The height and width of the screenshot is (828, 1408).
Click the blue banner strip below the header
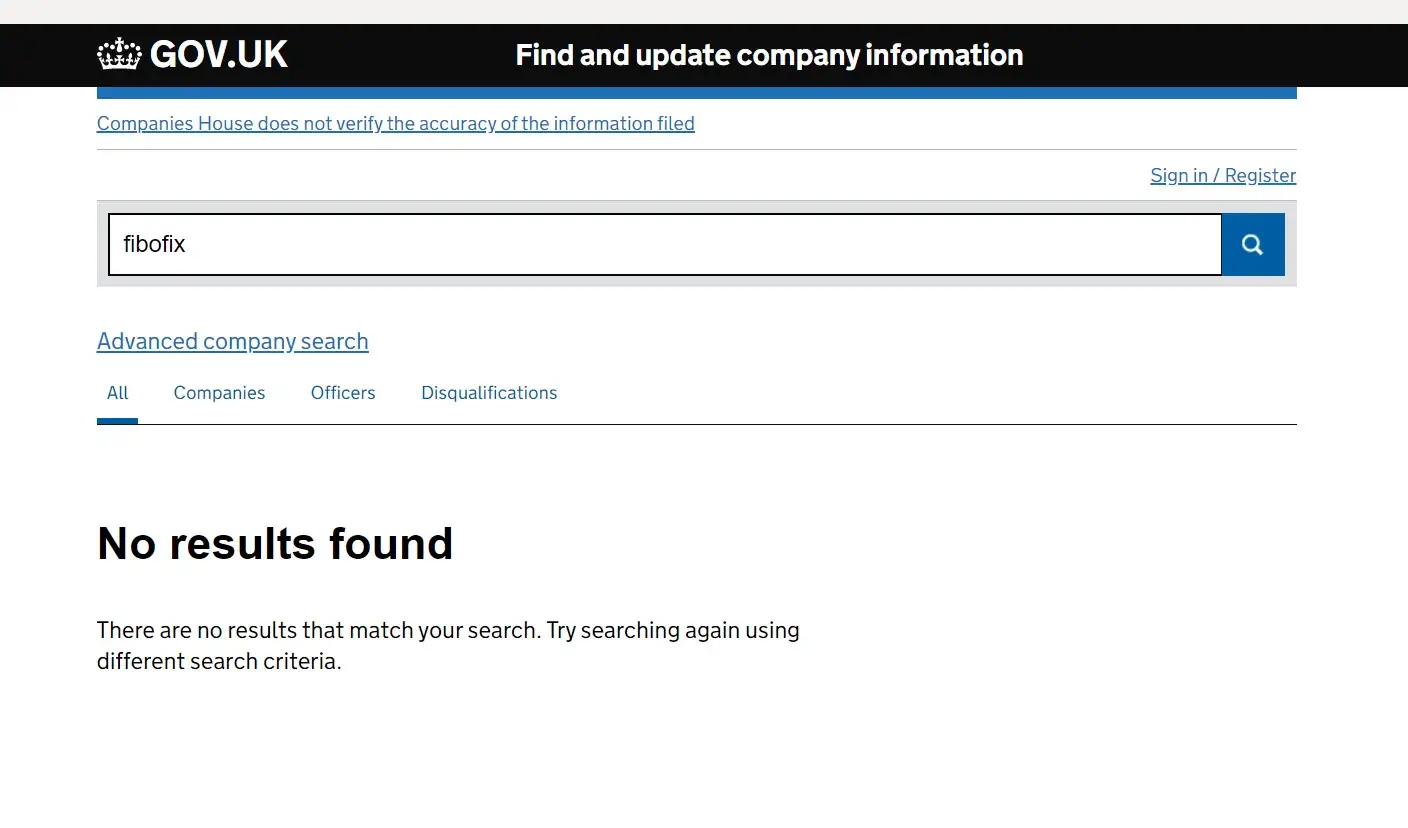pos(697,93)
